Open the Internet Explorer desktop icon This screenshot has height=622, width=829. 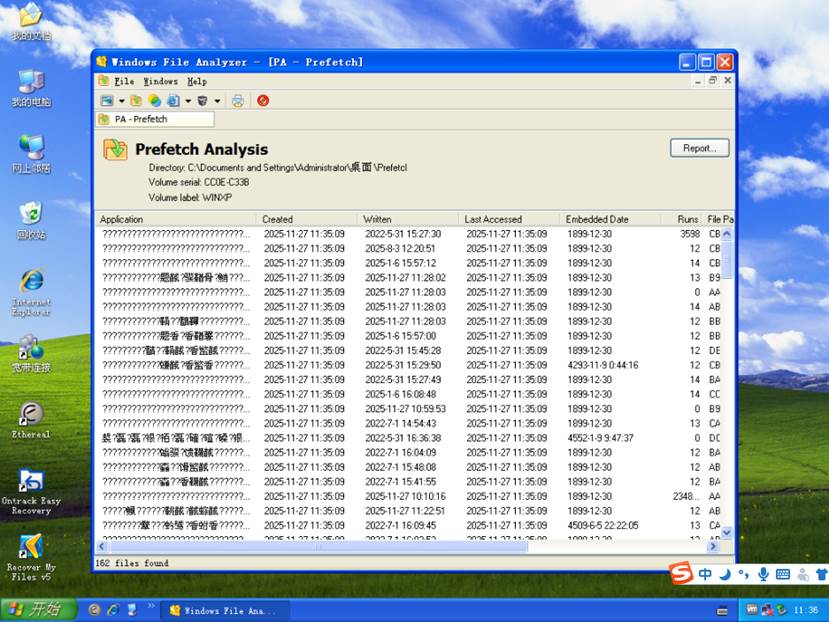click(x=31, y=292)
